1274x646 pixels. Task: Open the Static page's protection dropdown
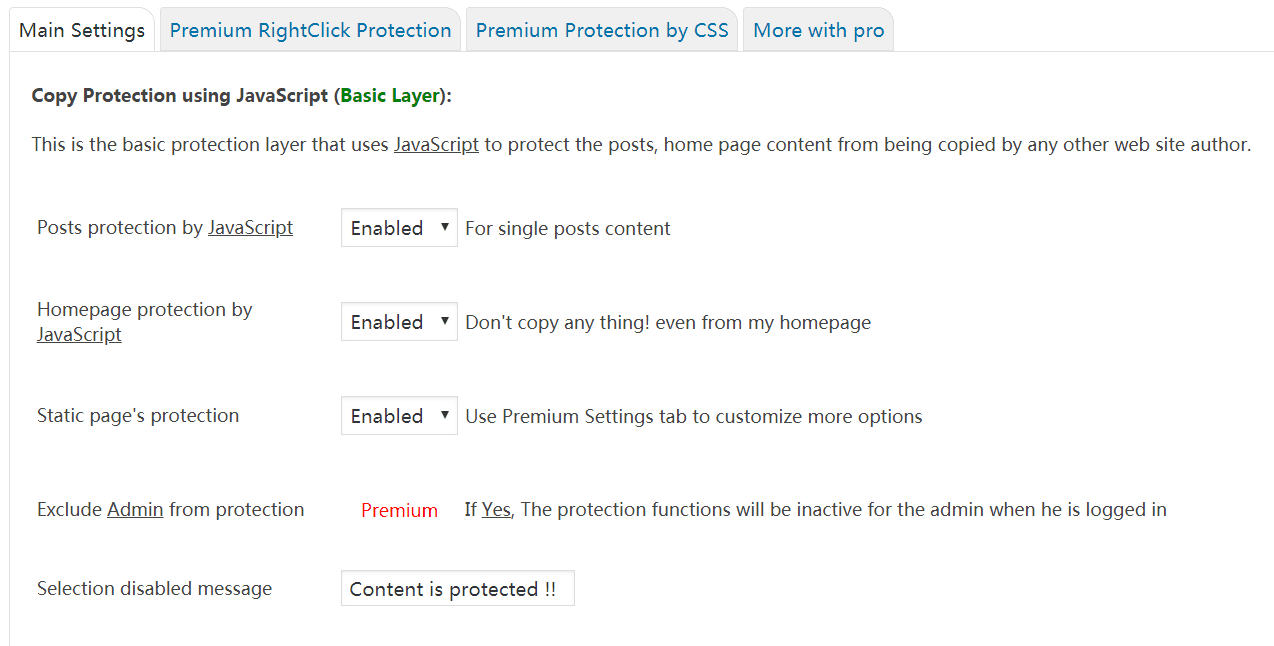pyautogui.click(x=399, y=416)
